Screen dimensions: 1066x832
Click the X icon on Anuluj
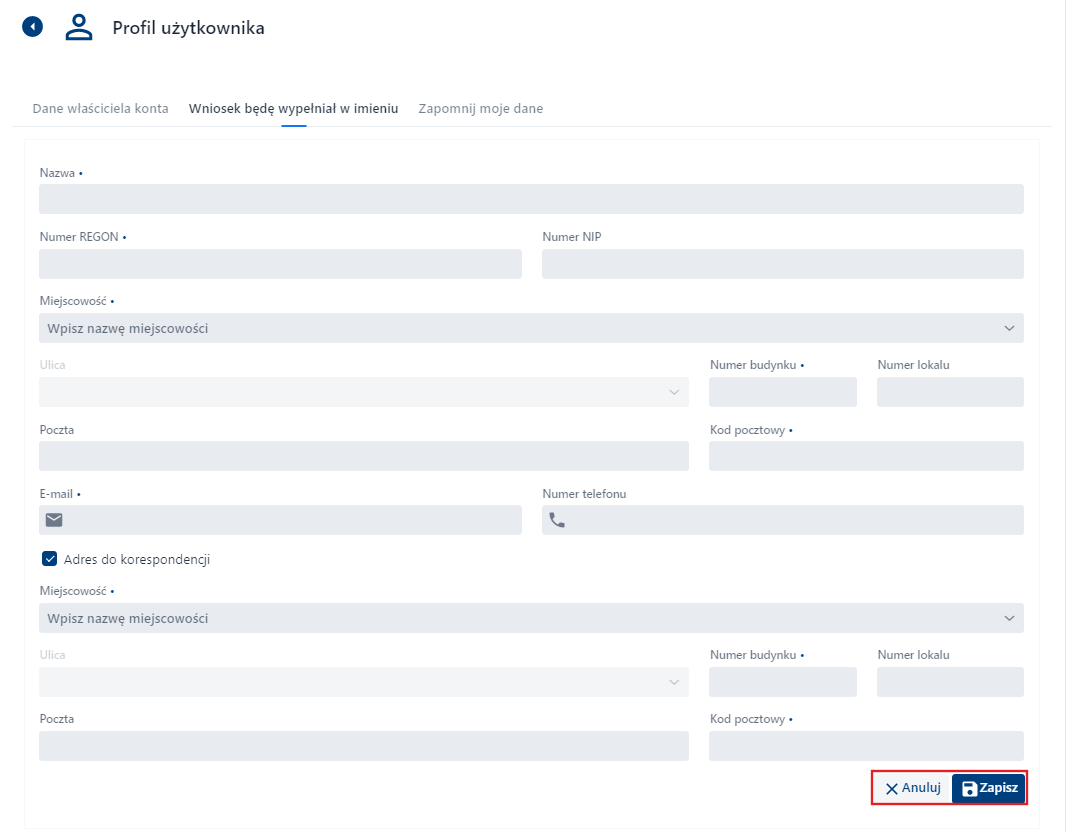coord(891,789)
